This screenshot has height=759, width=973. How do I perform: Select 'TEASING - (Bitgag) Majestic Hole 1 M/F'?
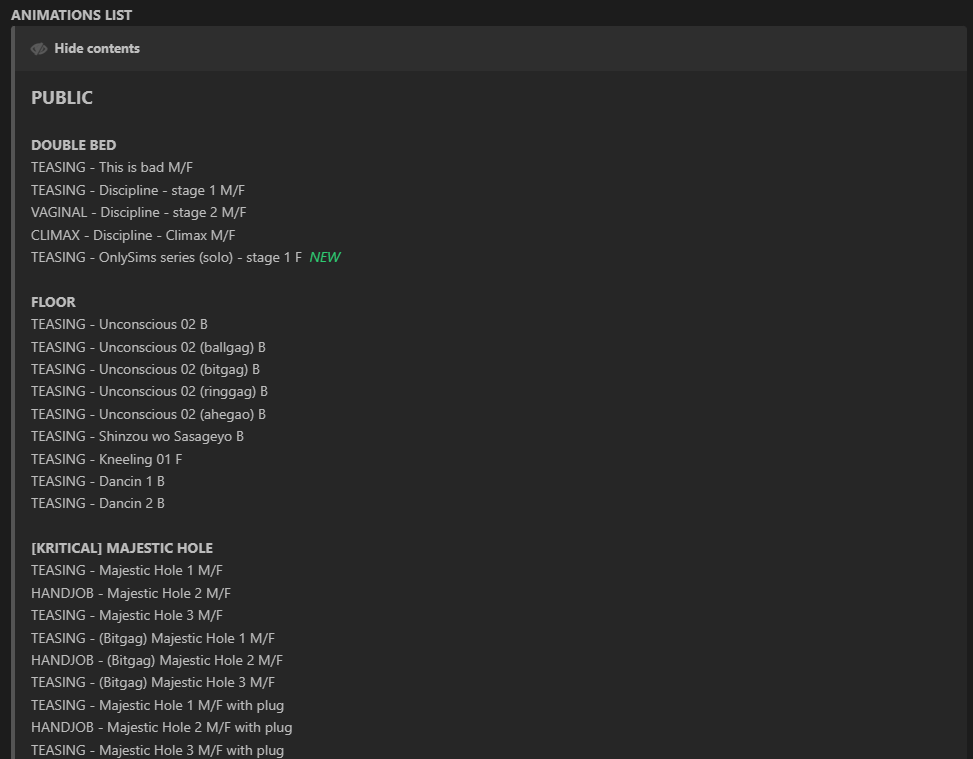click(x=153, y=638)
